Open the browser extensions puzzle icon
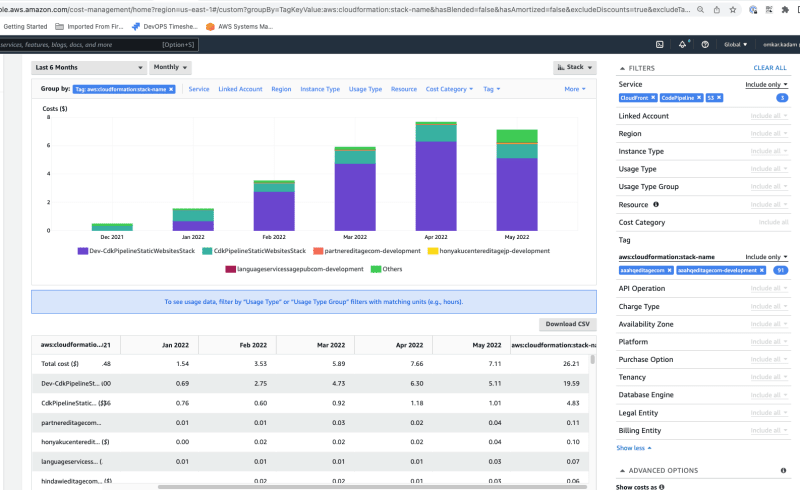Screen dimensions: 800x490 785,9
